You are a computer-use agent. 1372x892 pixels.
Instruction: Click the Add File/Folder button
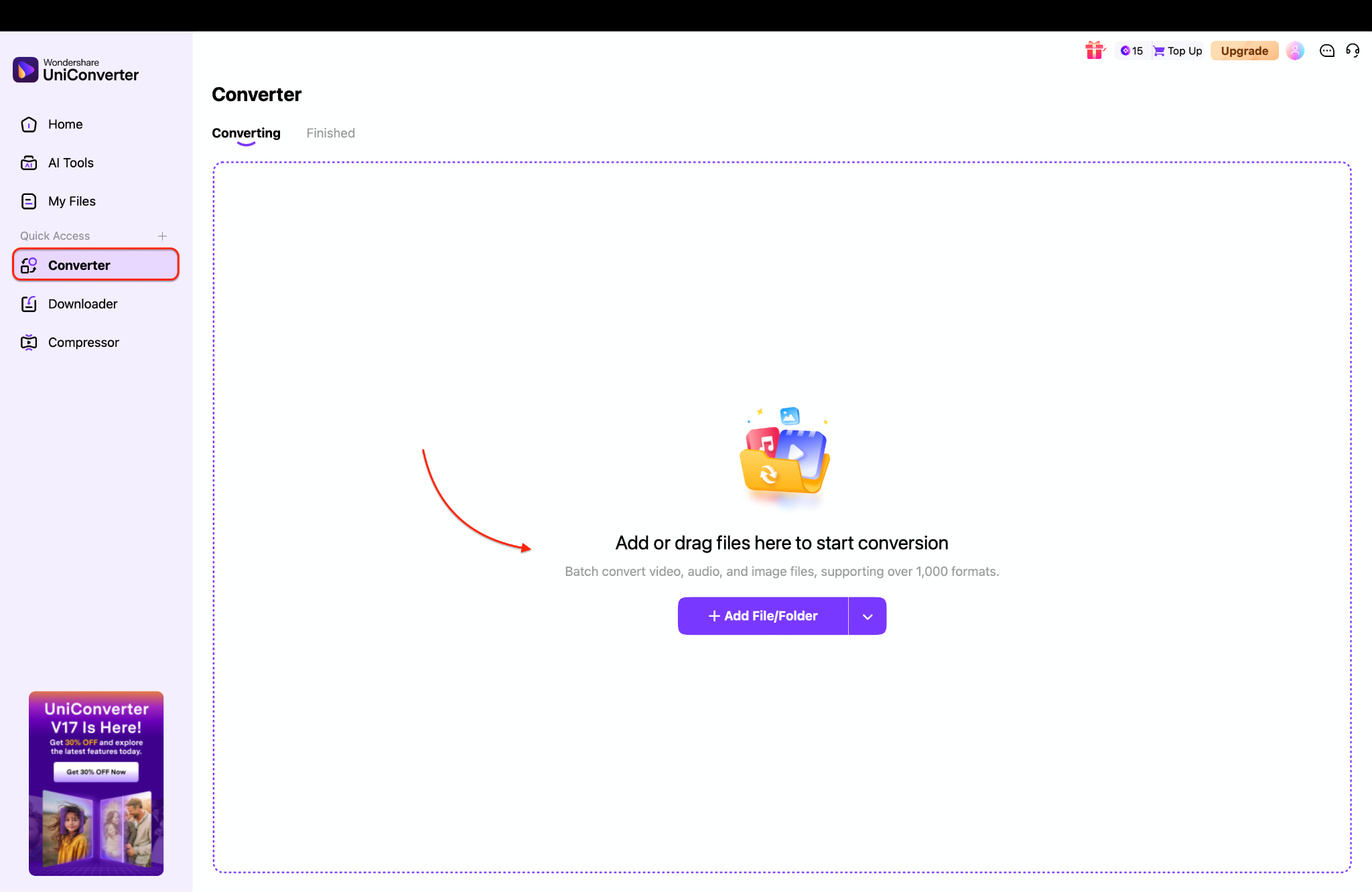[x=762, y=615]
